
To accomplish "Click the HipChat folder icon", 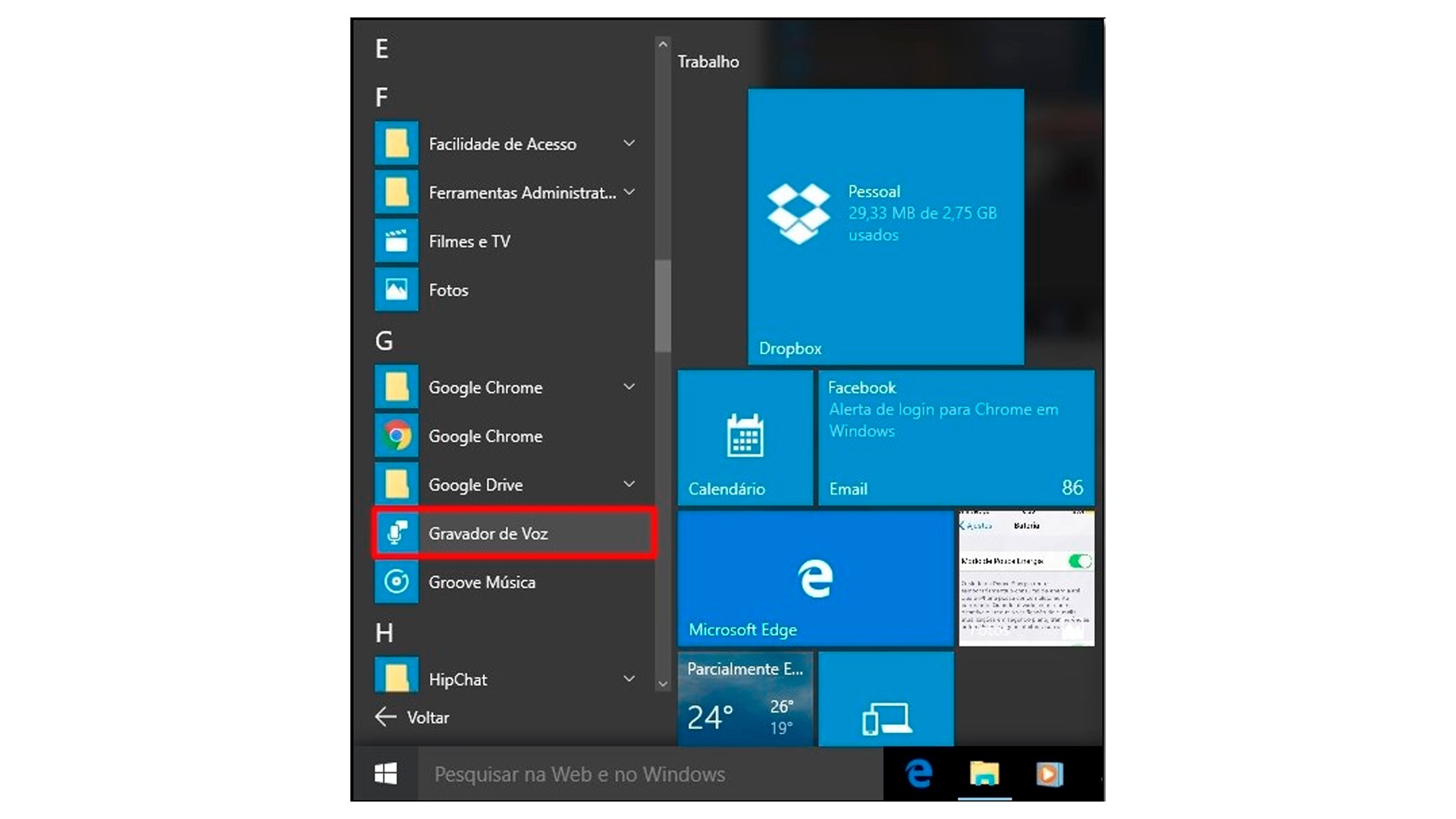I will (x=397, y=675).
